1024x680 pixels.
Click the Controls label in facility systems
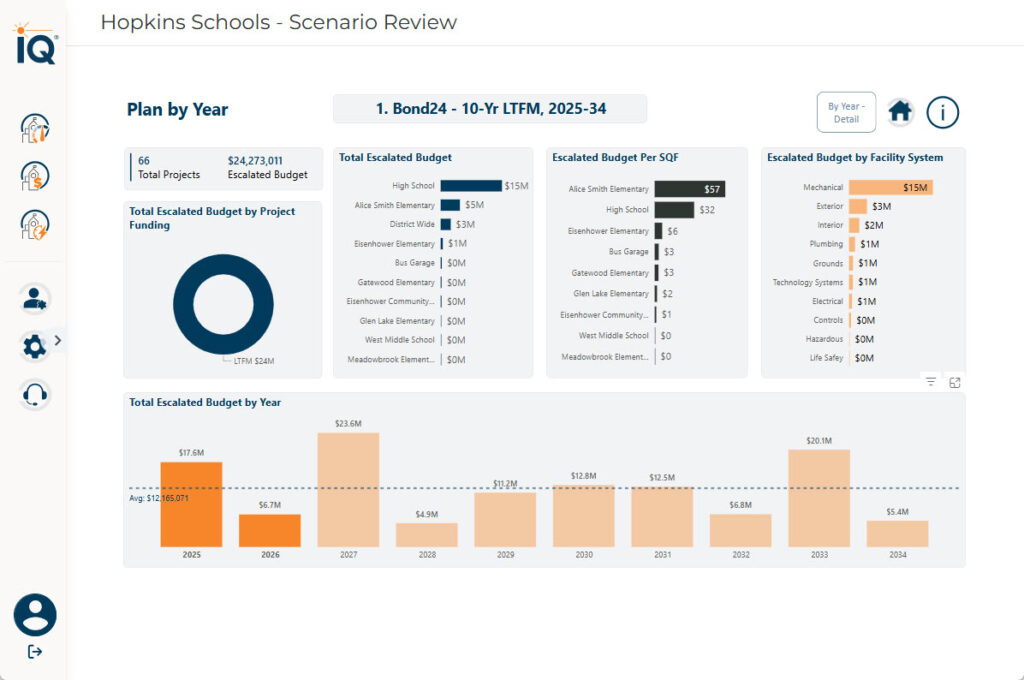[x=828, y=320]
